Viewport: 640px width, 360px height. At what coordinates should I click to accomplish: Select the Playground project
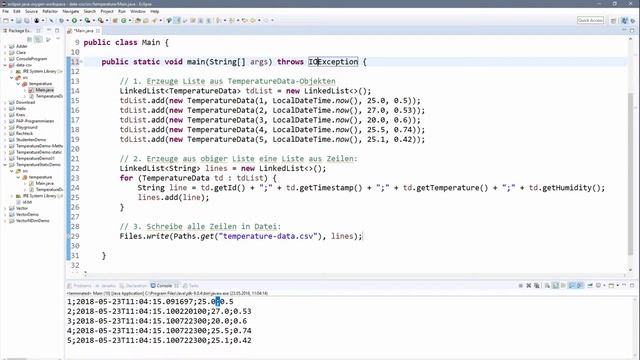[27, 127]
